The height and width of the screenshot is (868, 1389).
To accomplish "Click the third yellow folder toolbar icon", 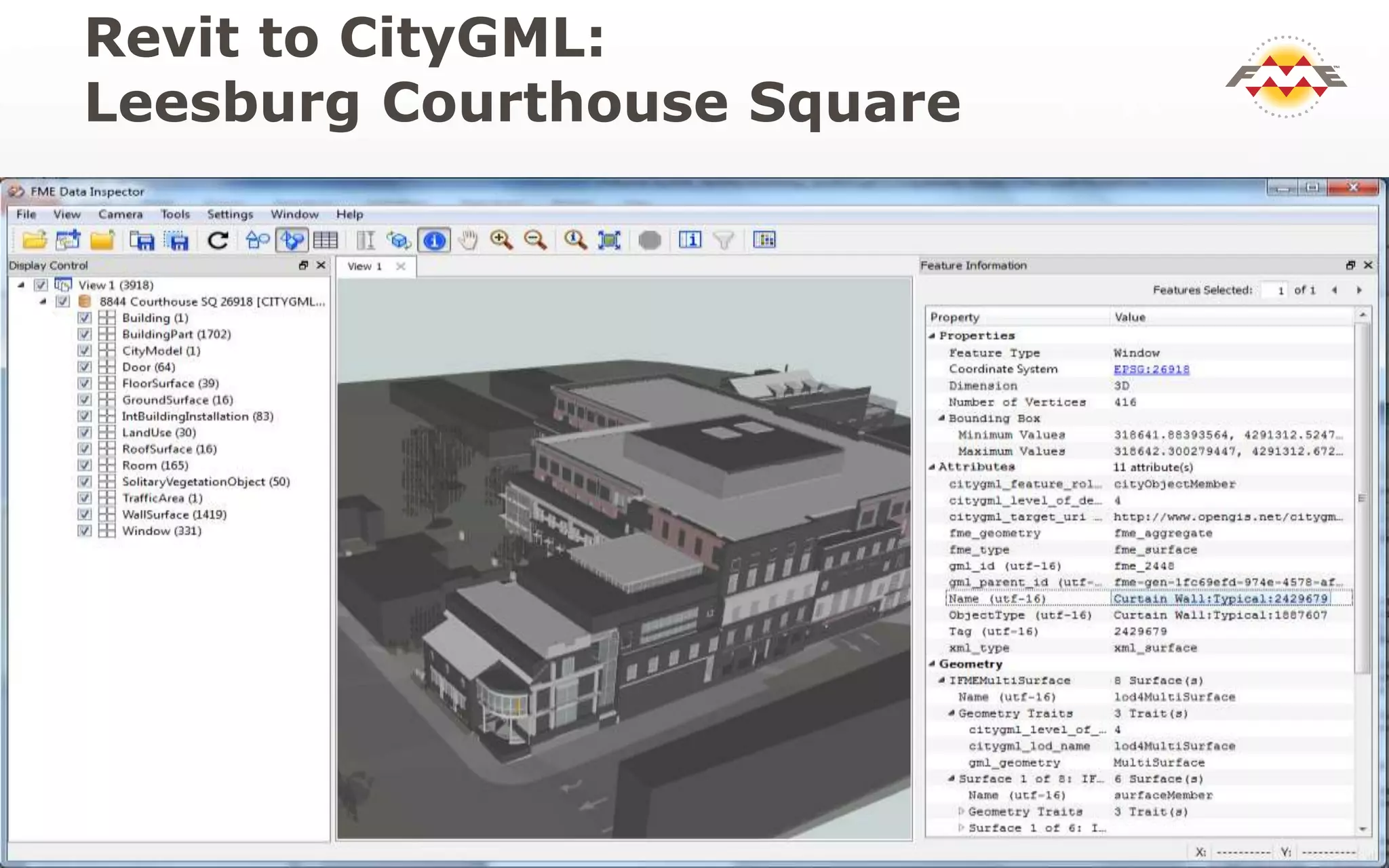I will click(x=102, y=240).
